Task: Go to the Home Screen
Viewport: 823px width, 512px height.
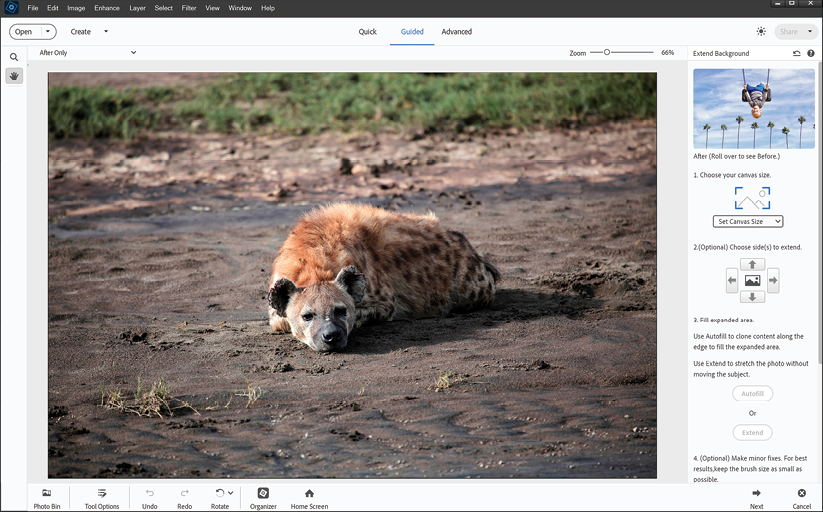Action: tap(309, 499)
